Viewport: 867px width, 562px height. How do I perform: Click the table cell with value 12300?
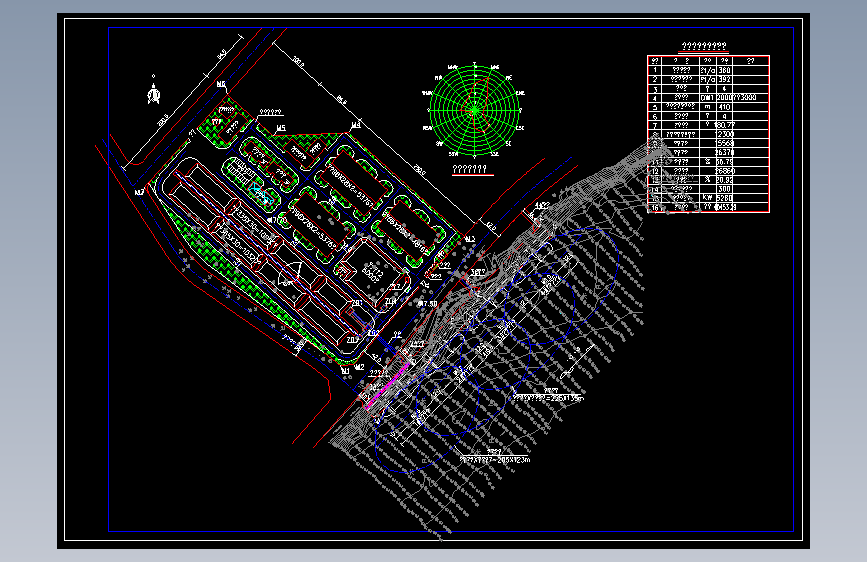tap(725, 134)
